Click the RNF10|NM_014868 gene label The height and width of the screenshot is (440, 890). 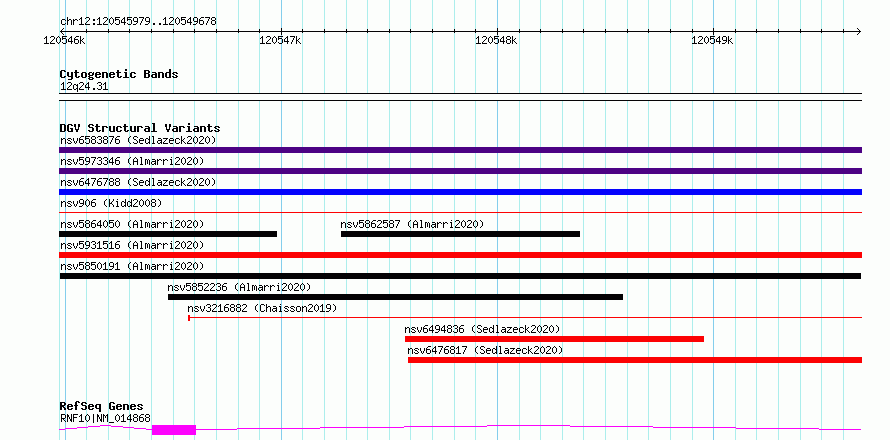[105, 418]
